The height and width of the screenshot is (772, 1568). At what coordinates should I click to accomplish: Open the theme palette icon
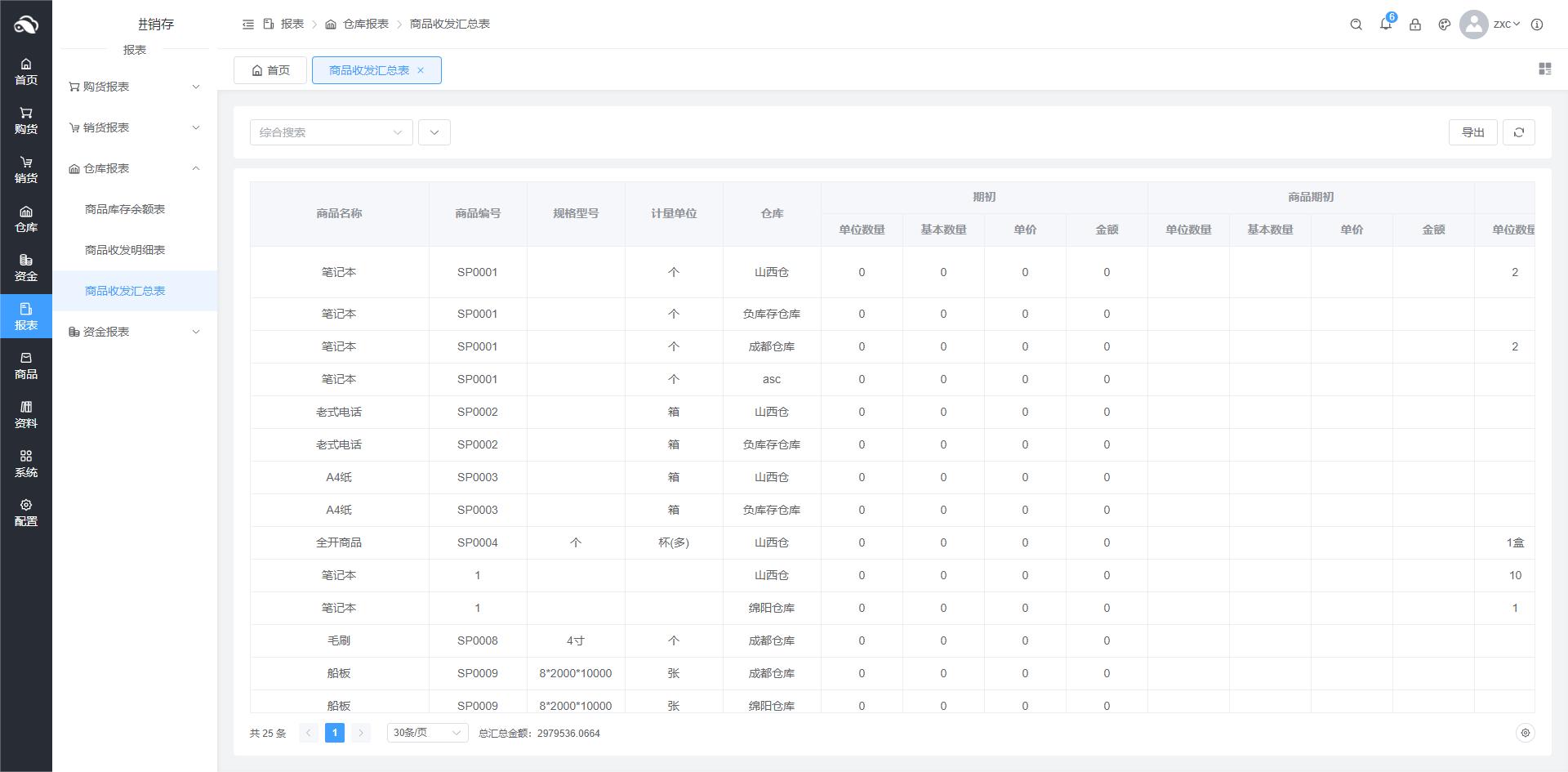(x=1444, y=25)
